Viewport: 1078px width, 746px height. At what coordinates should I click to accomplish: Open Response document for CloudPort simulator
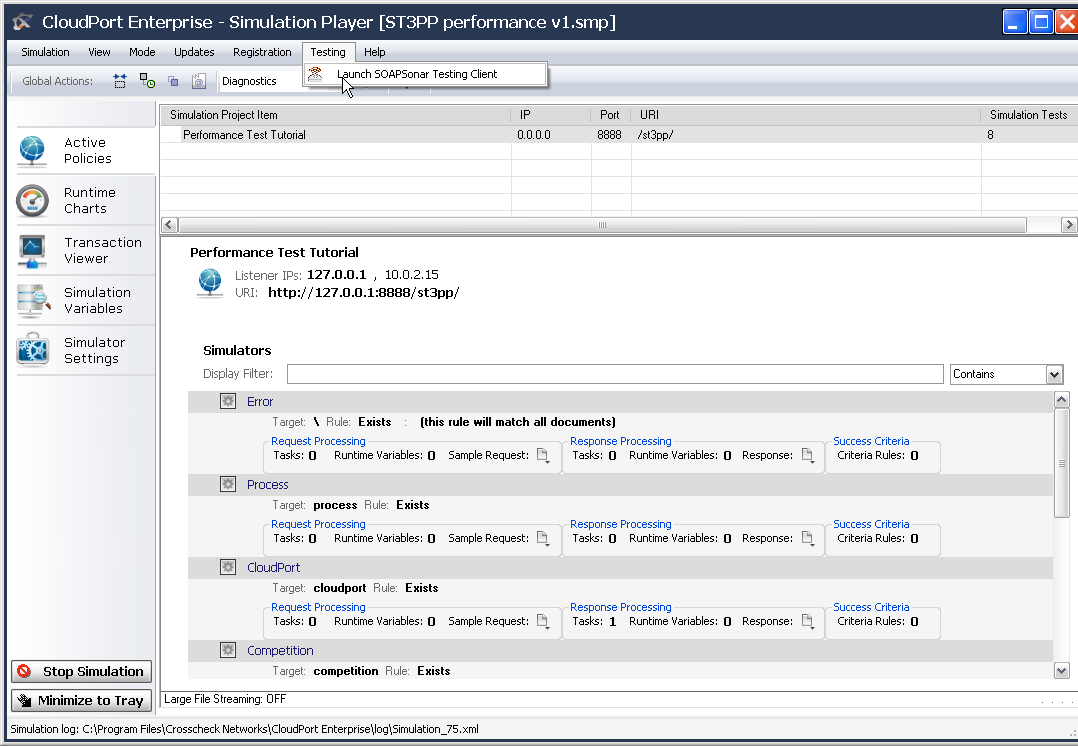click(x=807, y=622)
